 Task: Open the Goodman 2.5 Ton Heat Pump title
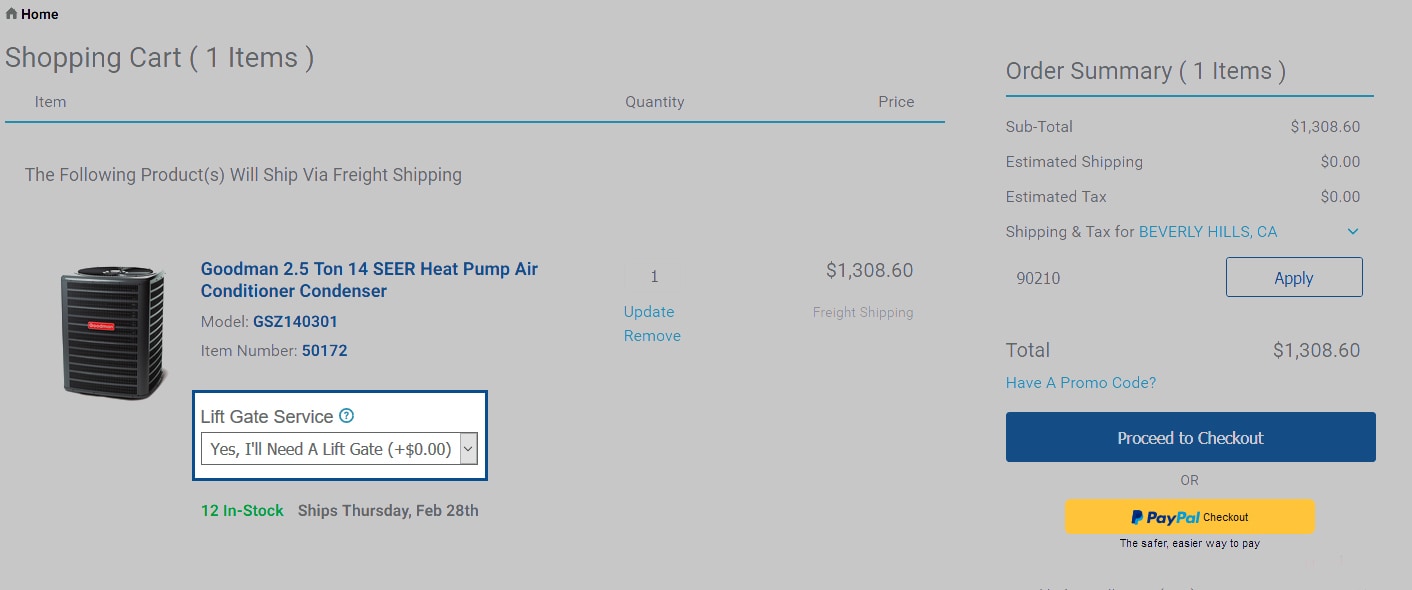pyautogui.click(x=369, y=280)
